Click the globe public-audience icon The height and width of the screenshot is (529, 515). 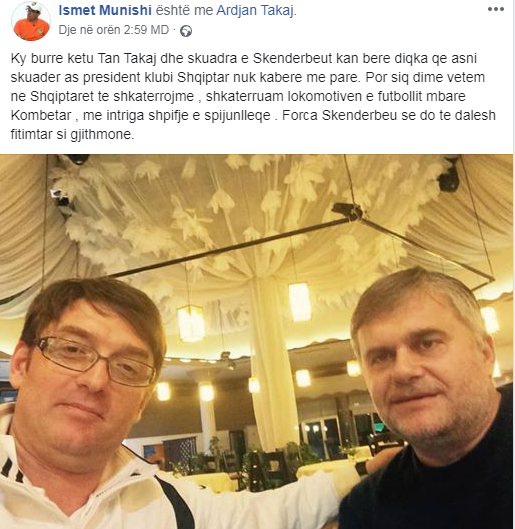coord(186,31)
